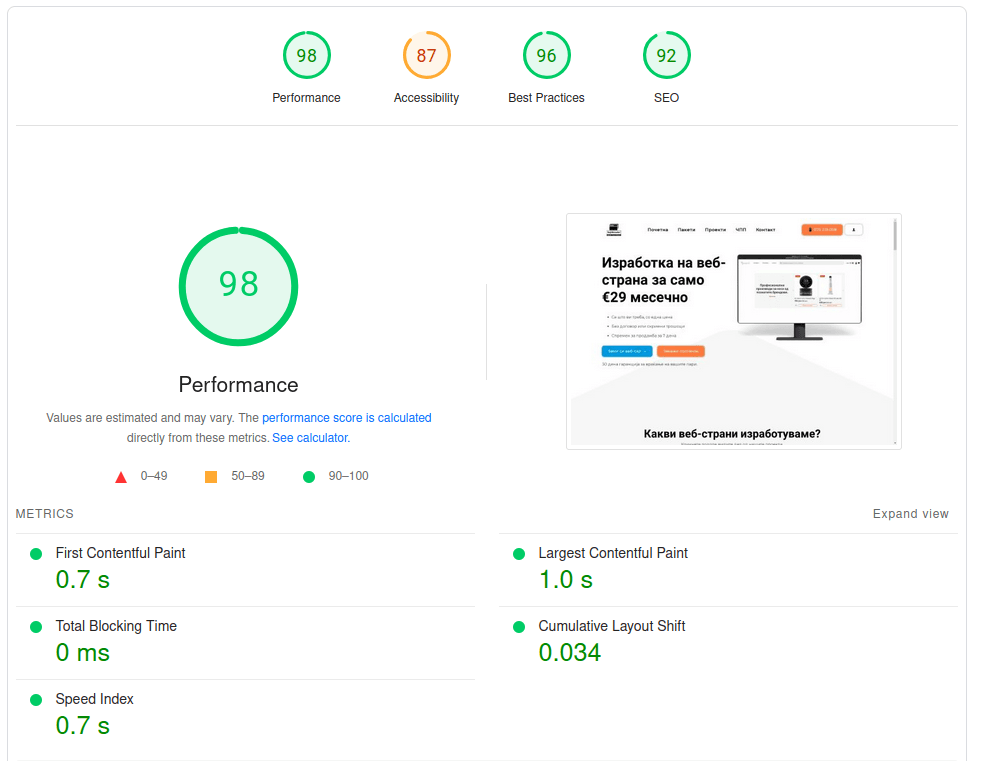Click the large Performance 98 circular gauge
Viewport: 989px width, 761px height.
click(238, 285)
